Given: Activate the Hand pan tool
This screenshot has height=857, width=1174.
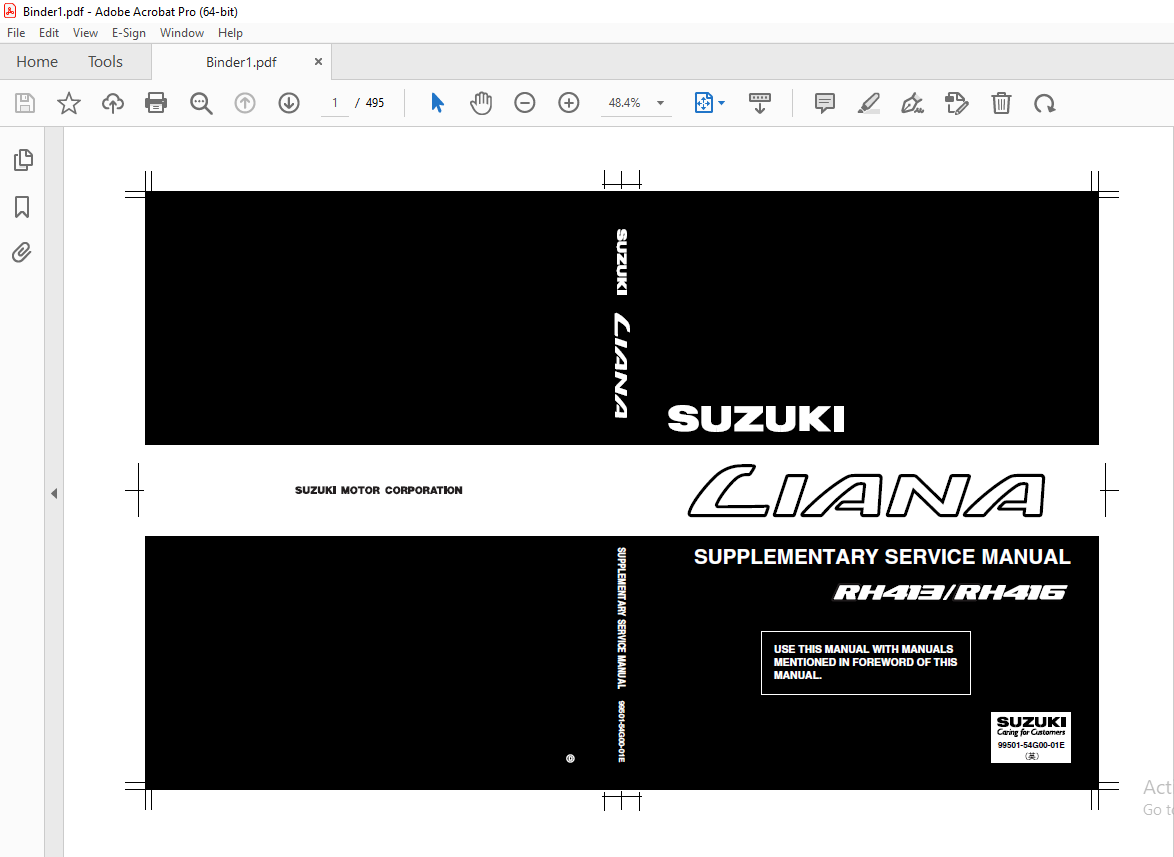Looking at the screenshot, I should tap(481, 103).
